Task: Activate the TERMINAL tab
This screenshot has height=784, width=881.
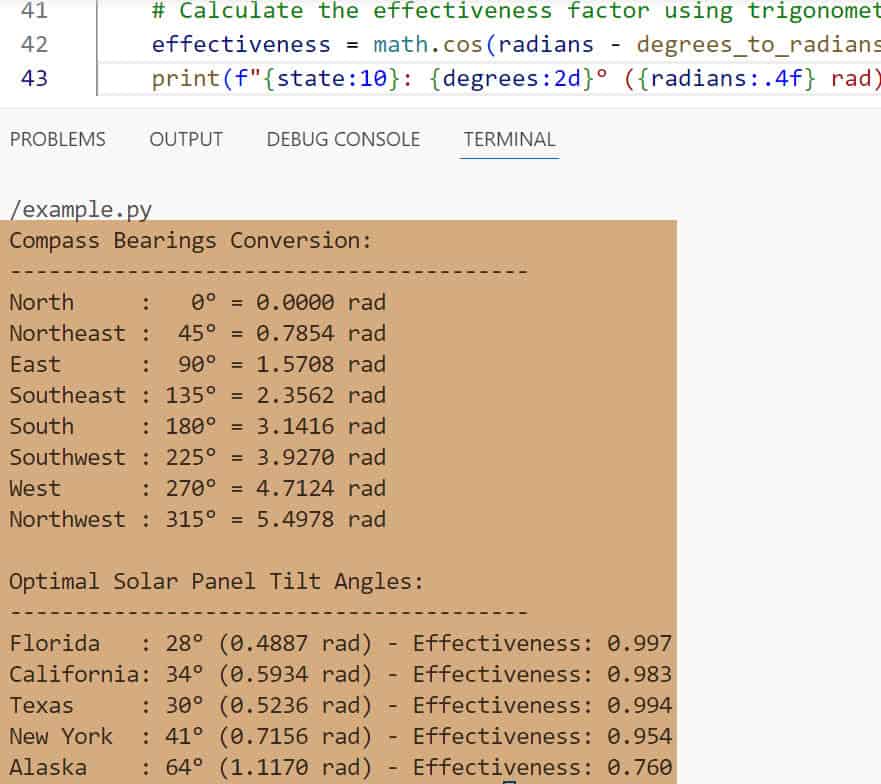Action: (509, 140)
